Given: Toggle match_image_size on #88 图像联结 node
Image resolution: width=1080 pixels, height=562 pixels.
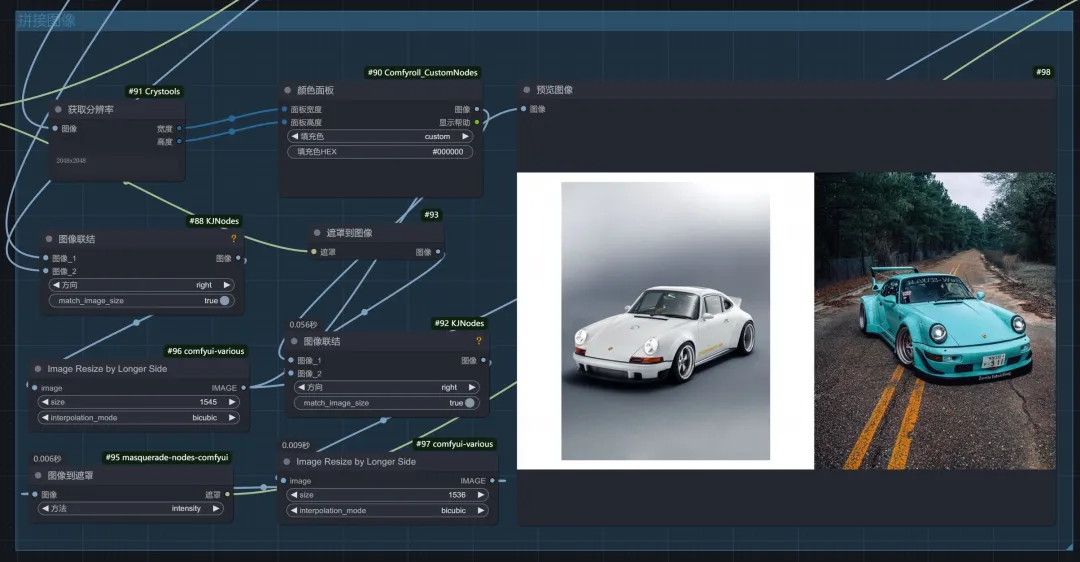Looking at the screenshot, I should tap(141, 300).
